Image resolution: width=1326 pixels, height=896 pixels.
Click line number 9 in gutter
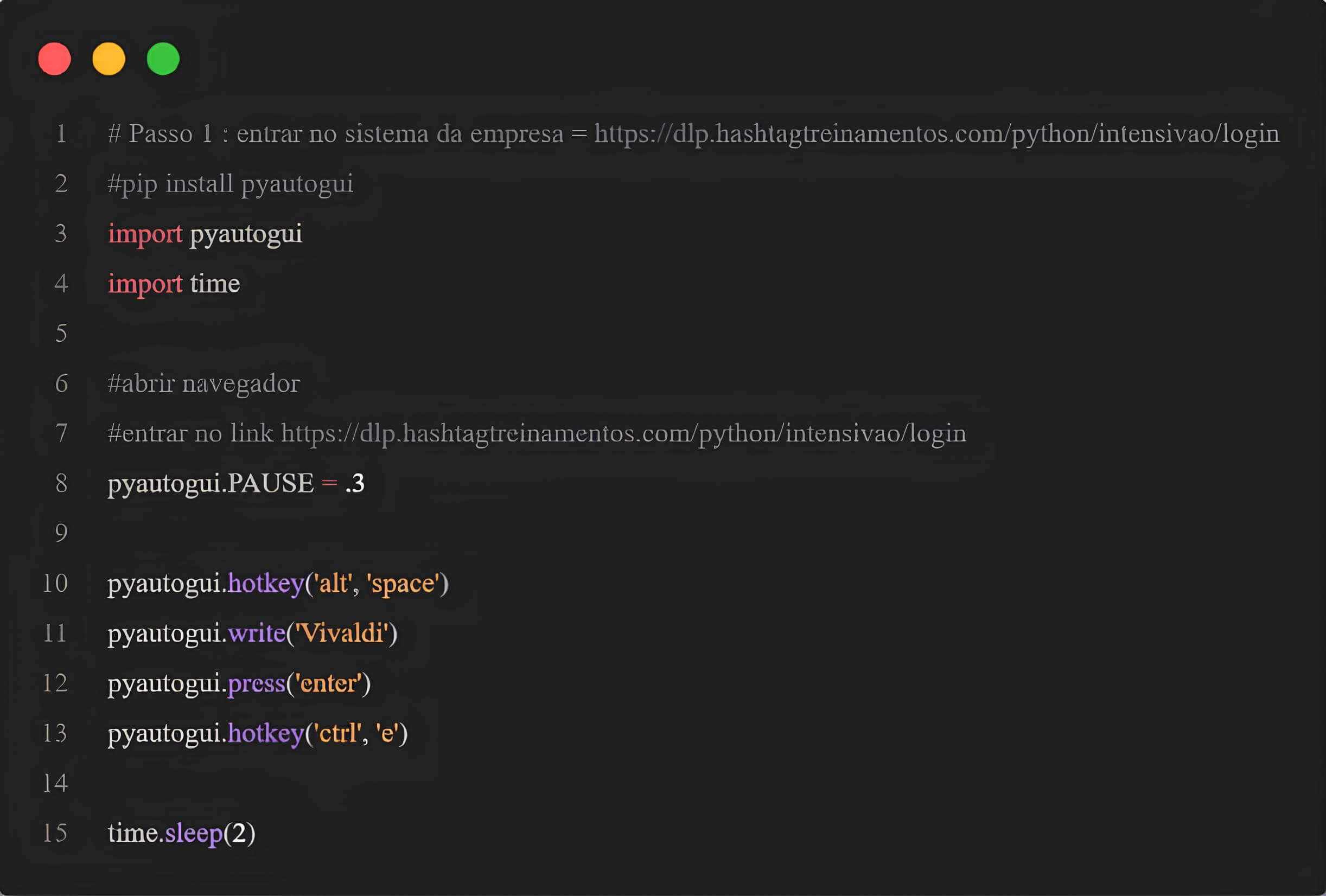[x=61, y=533]
